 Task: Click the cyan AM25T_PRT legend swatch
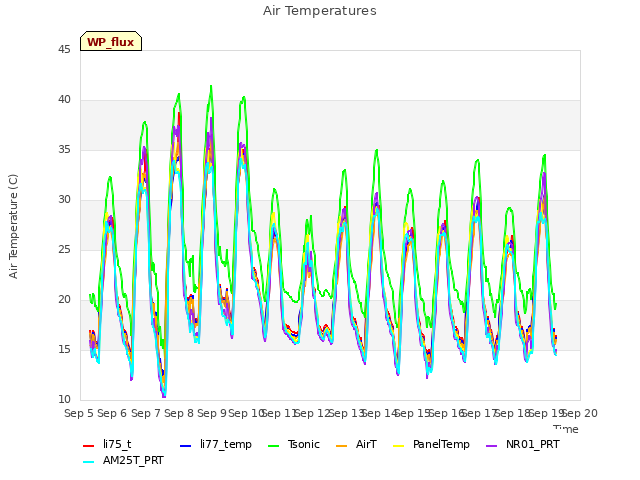89,462
